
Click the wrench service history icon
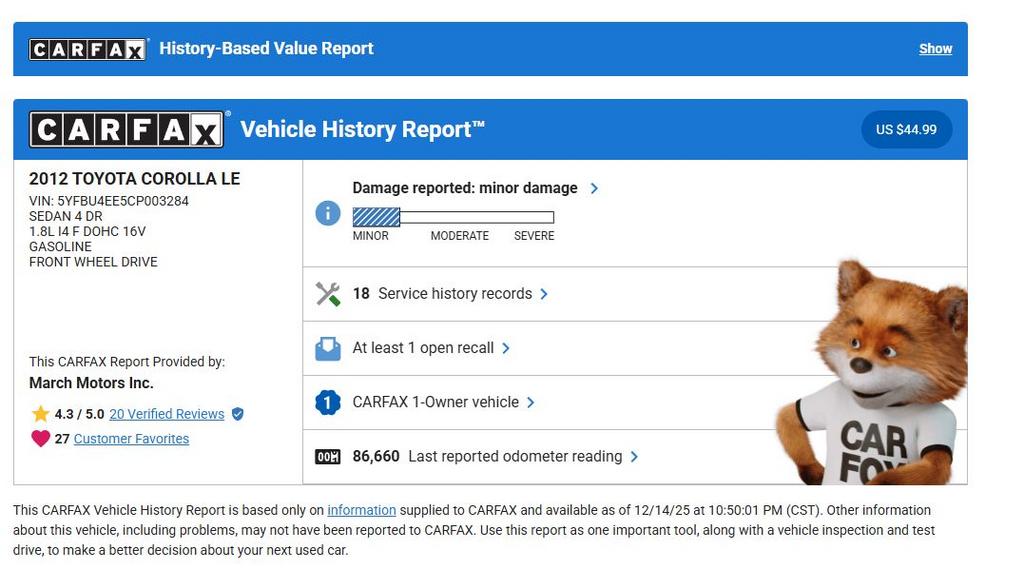point(328,294)
